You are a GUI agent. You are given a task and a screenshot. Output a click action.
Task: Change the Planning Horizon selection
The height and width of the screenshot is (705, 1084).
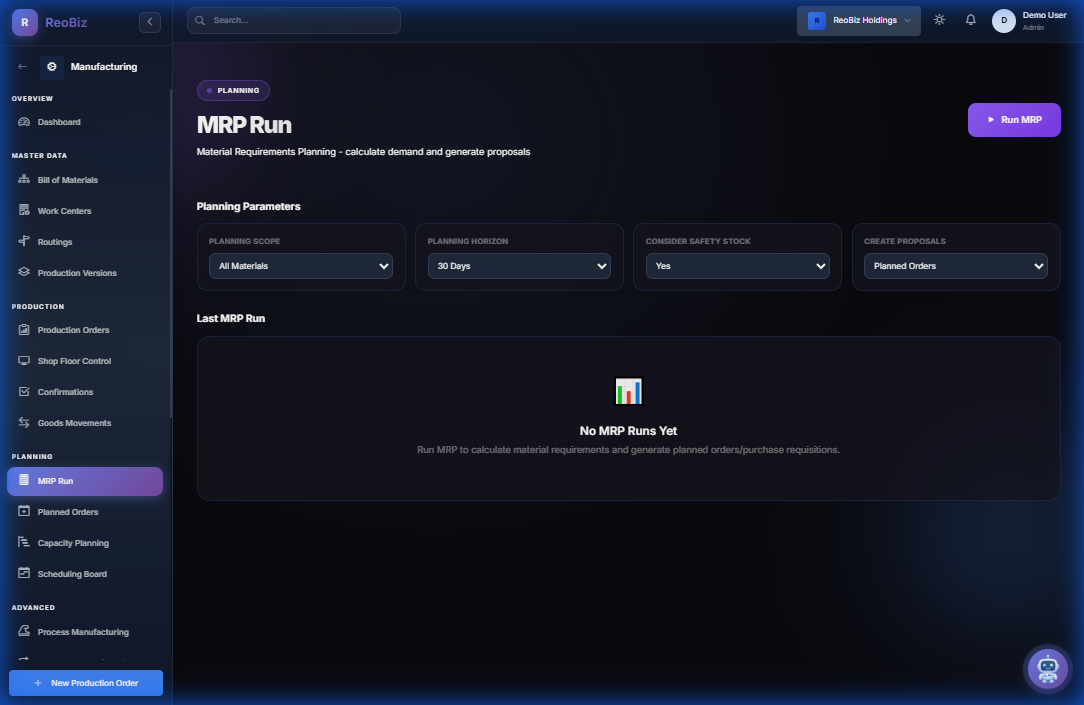pyautogui.click(x=518, y=266)
